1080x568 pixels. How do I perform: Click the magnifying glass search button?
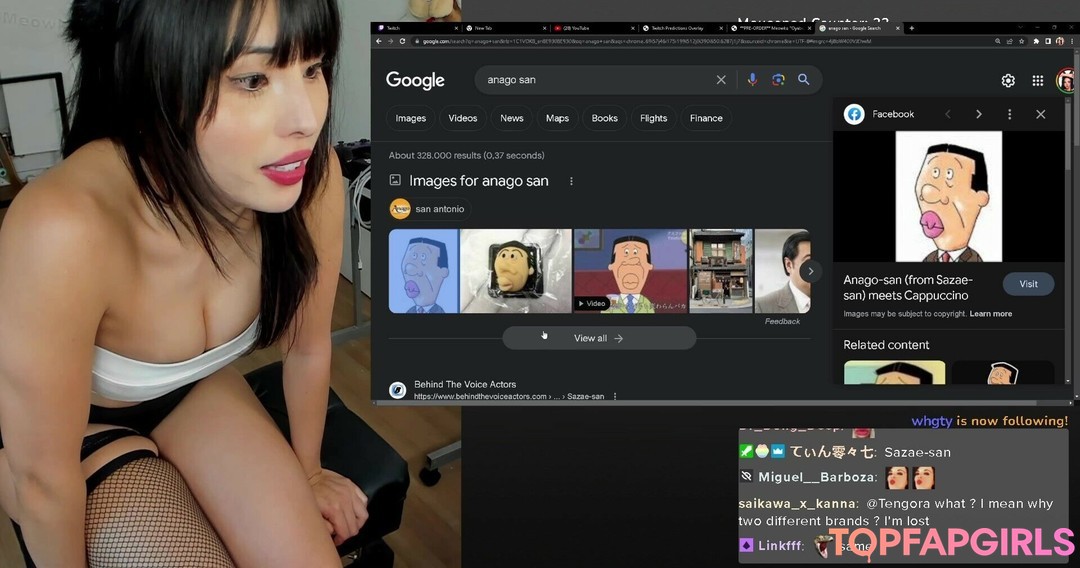click(x=803, y=80)
